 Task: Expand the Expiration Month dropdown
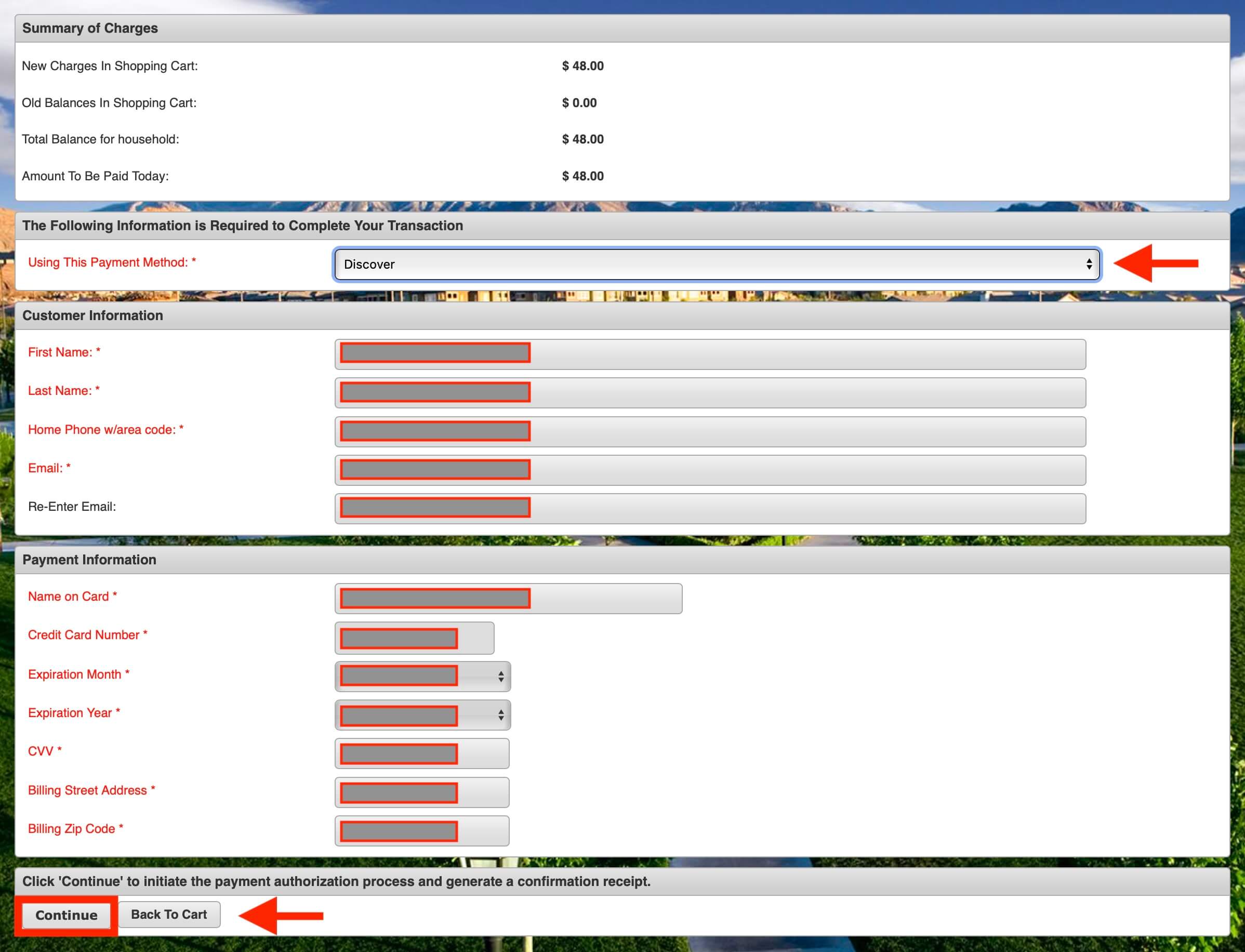[422, 676]
